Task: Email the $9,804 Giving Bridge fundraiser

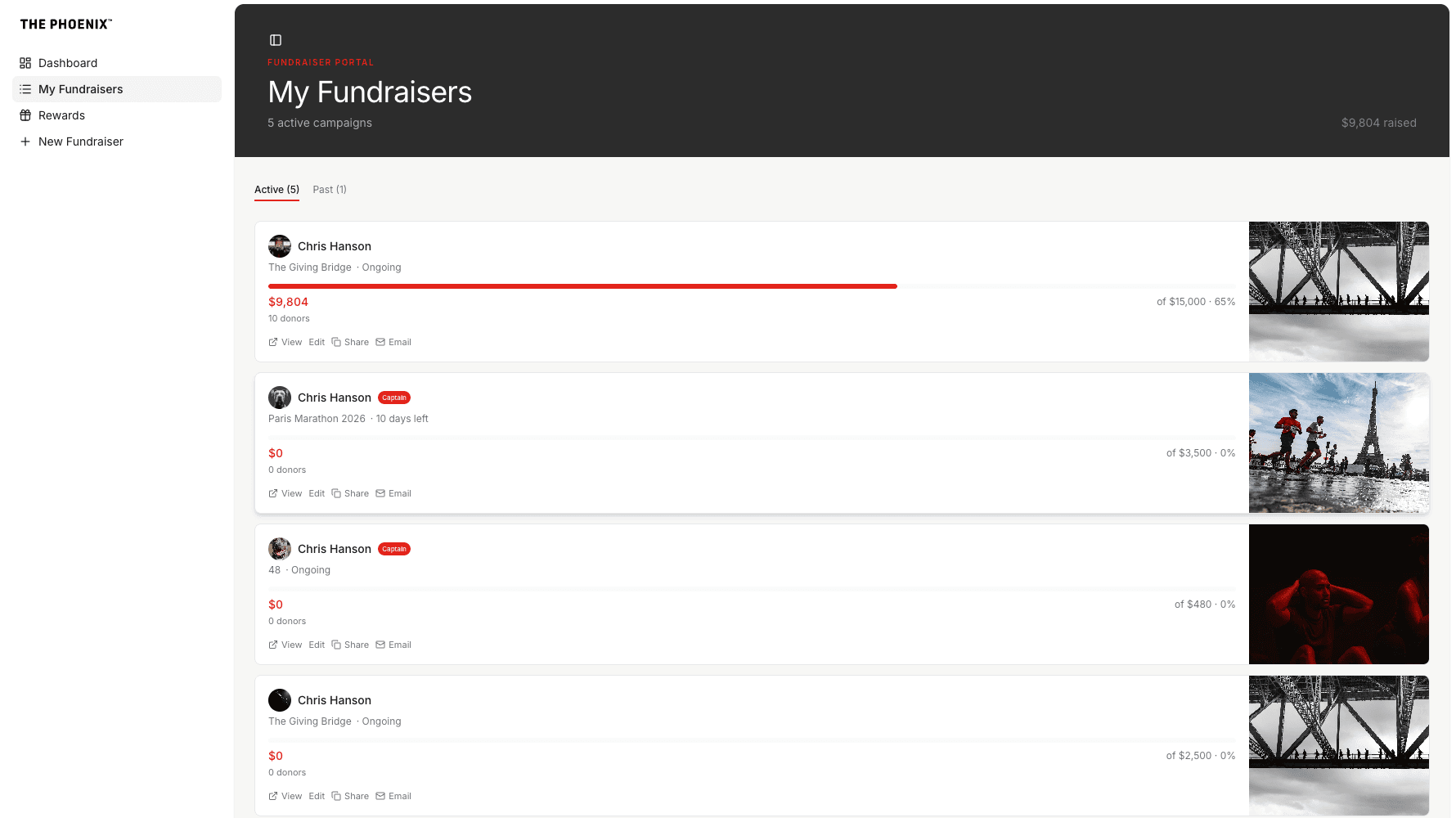Action: click(393, 342)
